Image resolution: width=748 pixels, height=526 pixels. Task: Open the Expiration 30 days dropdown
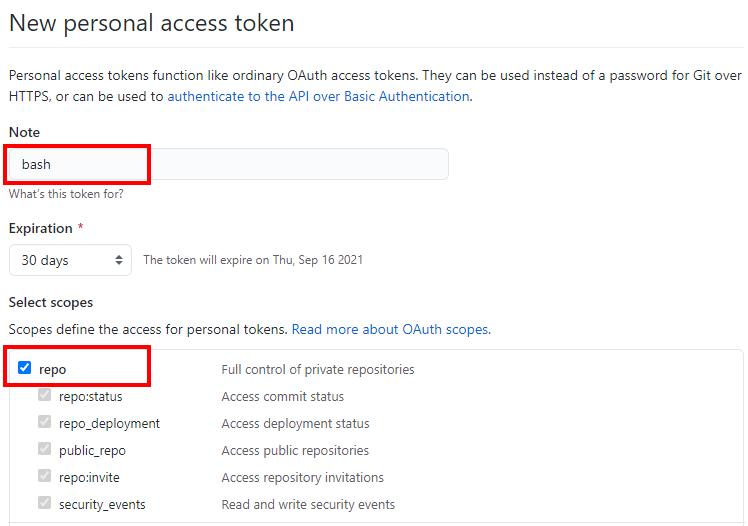(70, 260)
